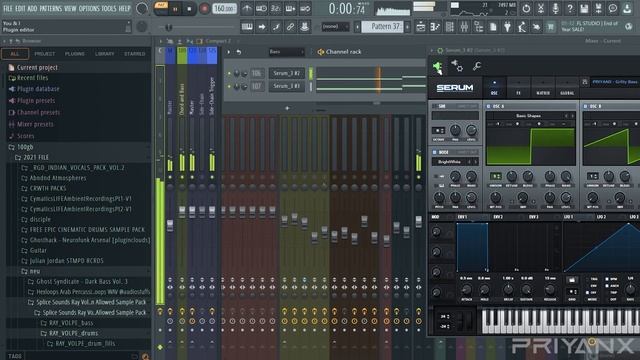The image size is (640, 360).
Task: Switch browser to PLUGINS tab
Action: click(x=75, y=53)
